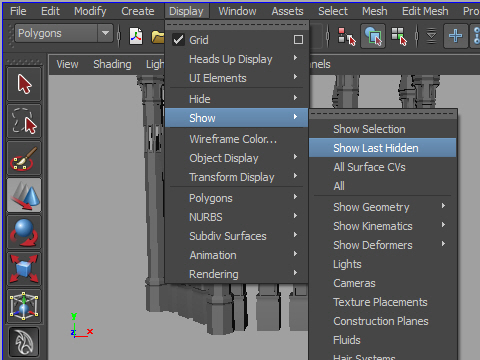
Task: Click the blue plus icon in status line
Action: tap(455, 36)
